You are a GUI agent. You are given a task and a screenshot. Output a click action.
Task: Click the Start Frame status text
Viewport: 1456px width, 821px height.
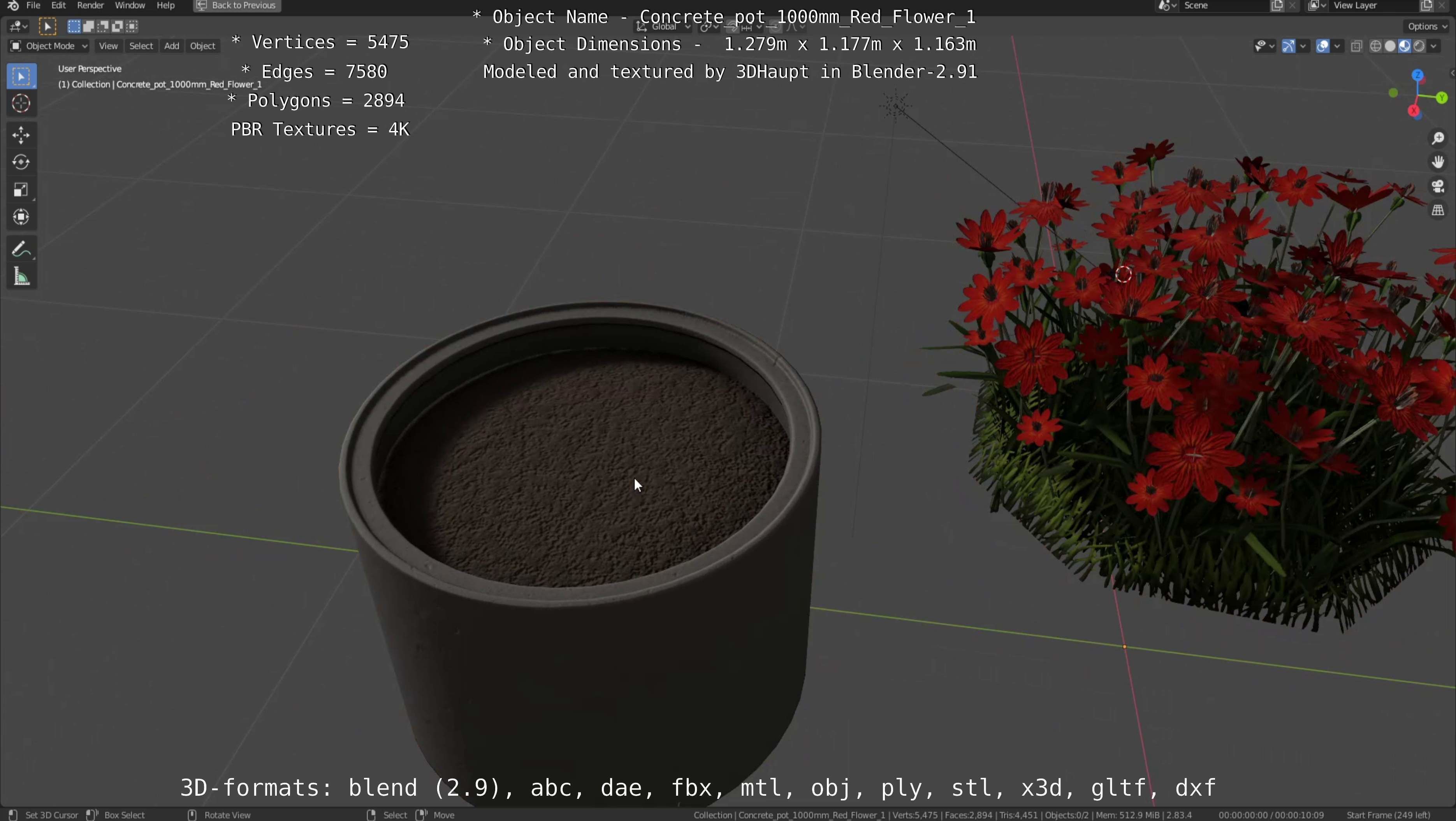tap(1388, 815)
